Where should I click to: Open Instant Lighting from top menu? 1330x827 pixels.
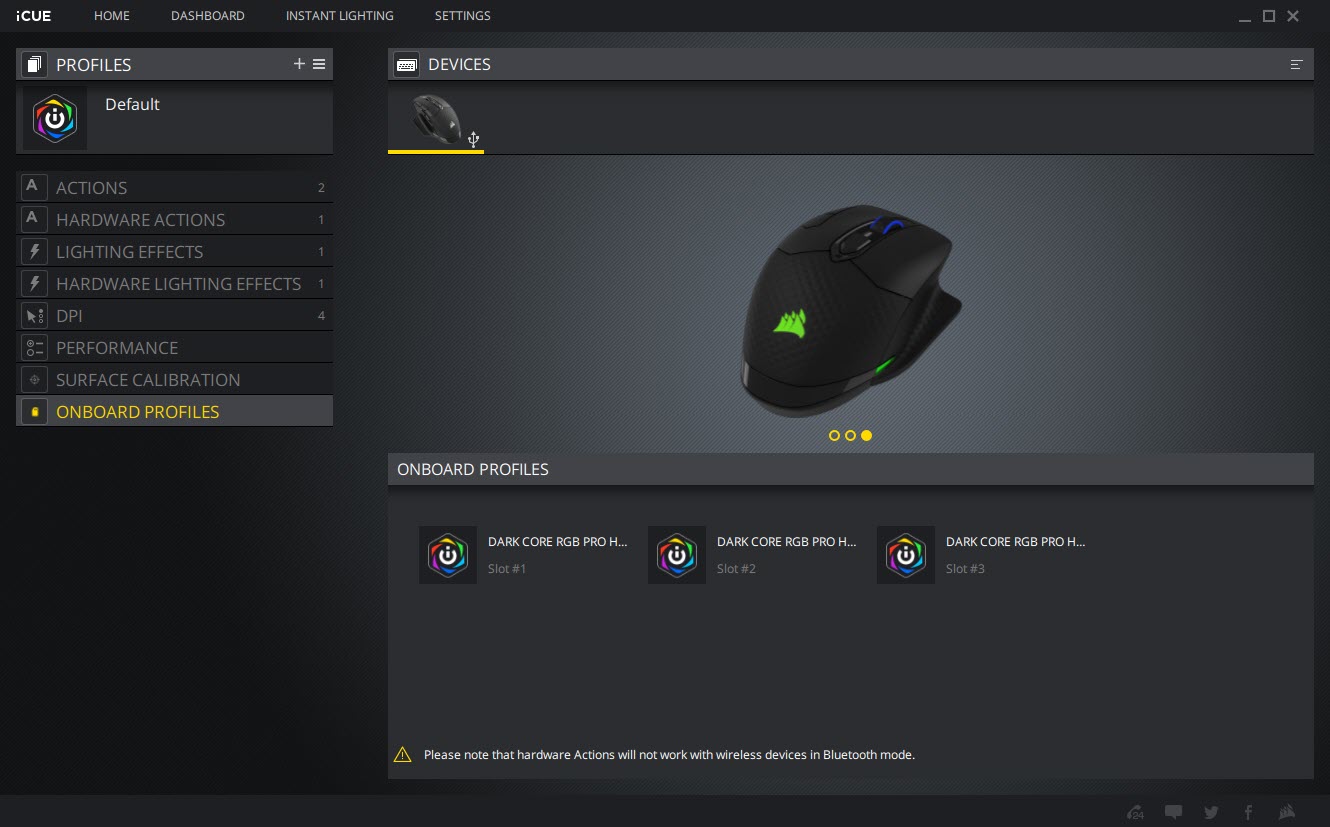click(x=339, y=16)
